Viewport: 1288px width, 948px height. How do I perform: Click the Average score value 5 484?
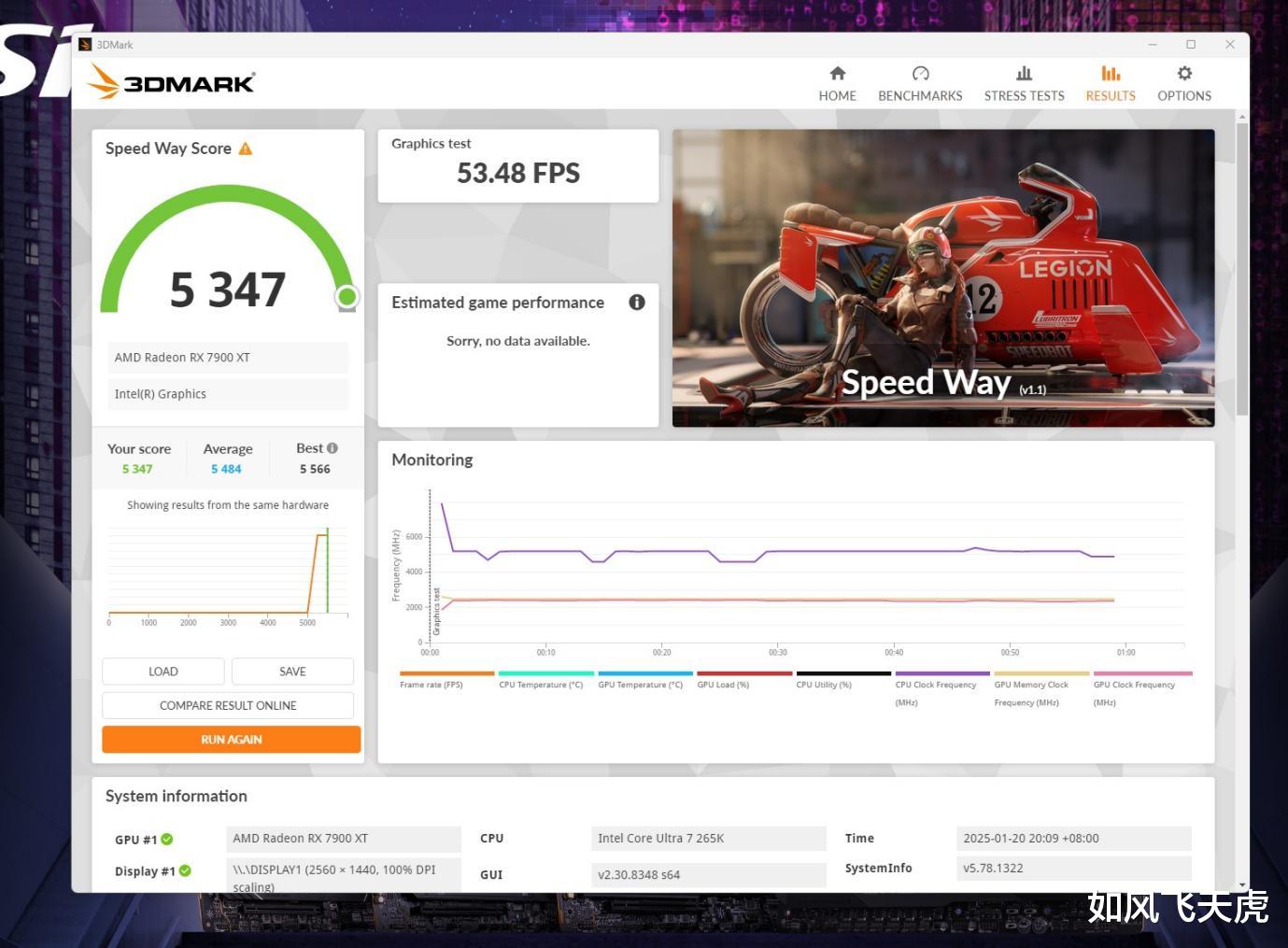(226, 469)
